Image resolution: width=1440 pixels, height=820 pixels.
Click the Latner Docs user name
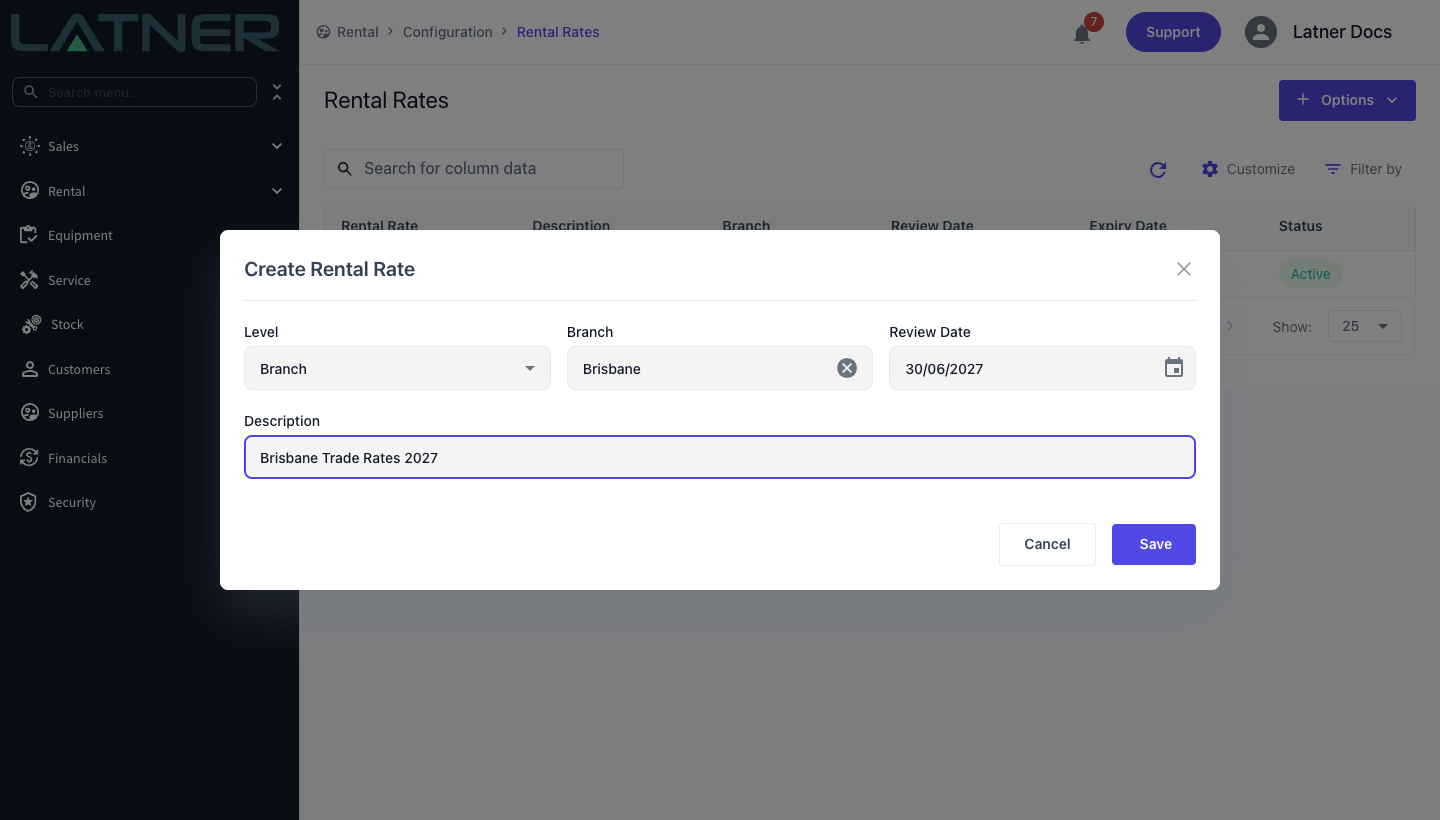pos(1342,32)
